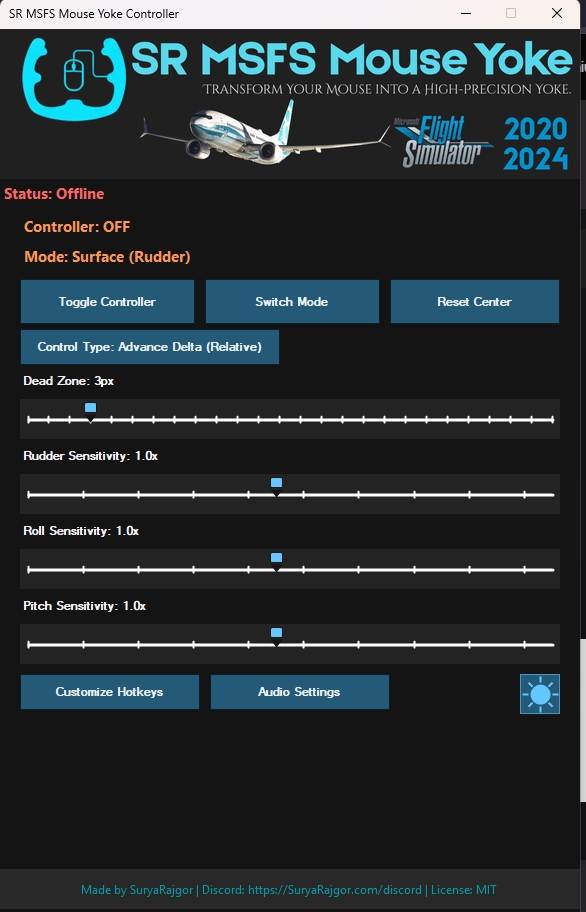Click the Toggle Controller button
The height and width of the screenshot is (912, 586).
point(107,301)
